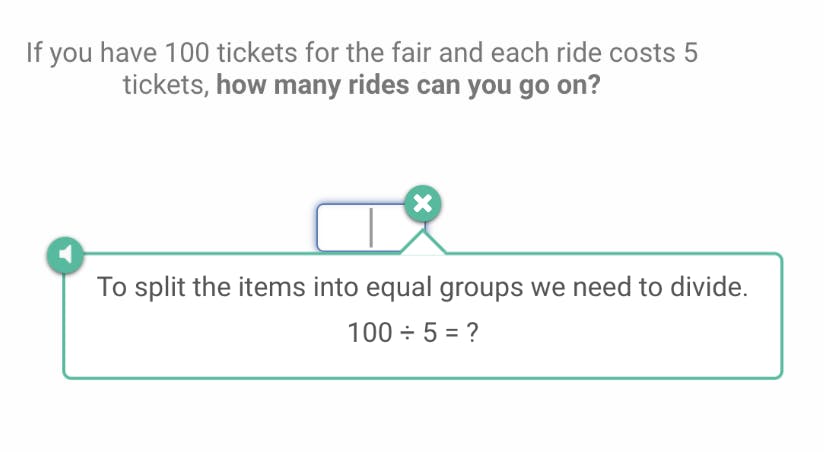824x452 pixels.
Task: Click the bold "how many rides can you go on?" text
Action: (408, 85)
